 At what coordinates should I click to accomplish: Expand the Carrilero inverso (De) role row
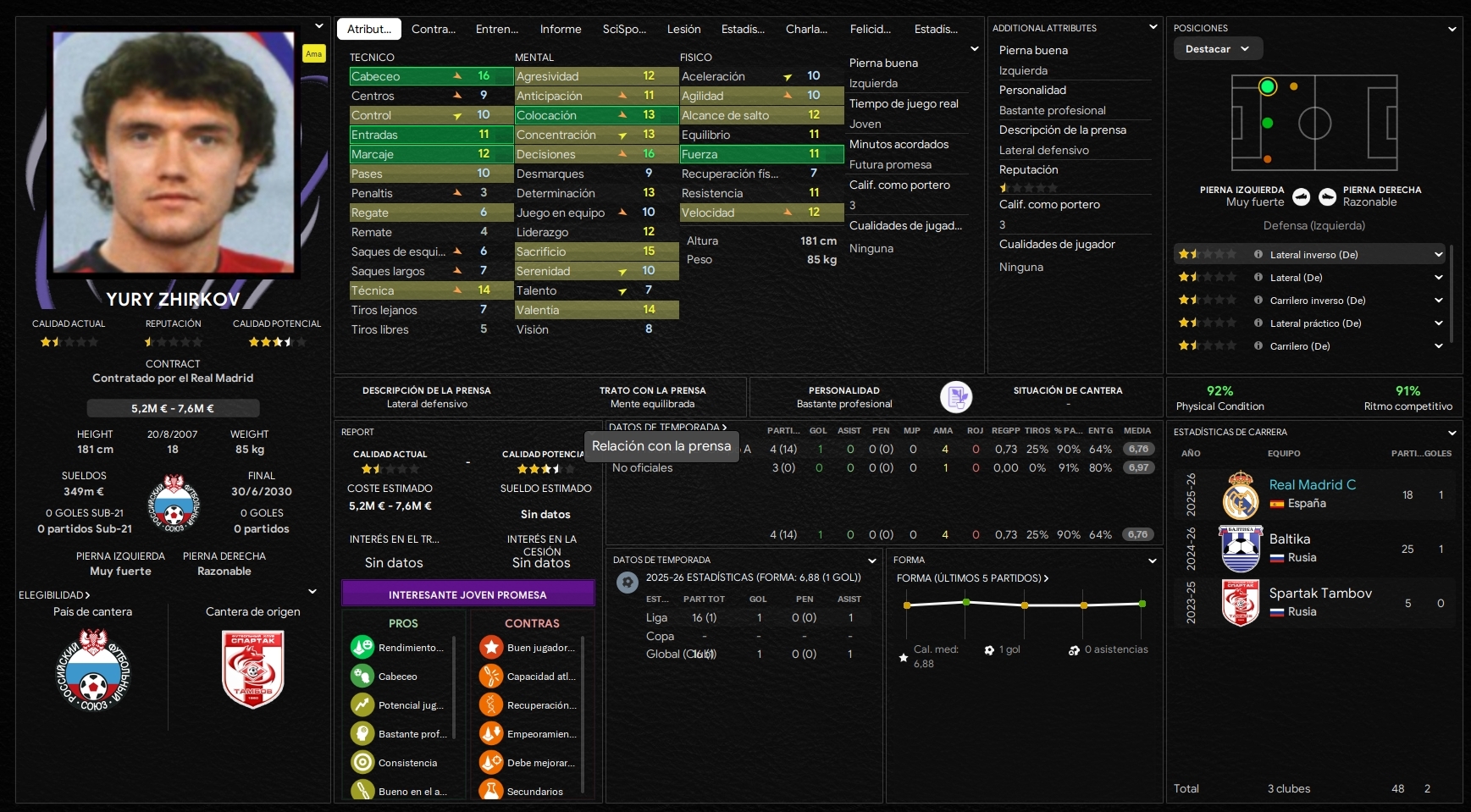pos(1439,300)
